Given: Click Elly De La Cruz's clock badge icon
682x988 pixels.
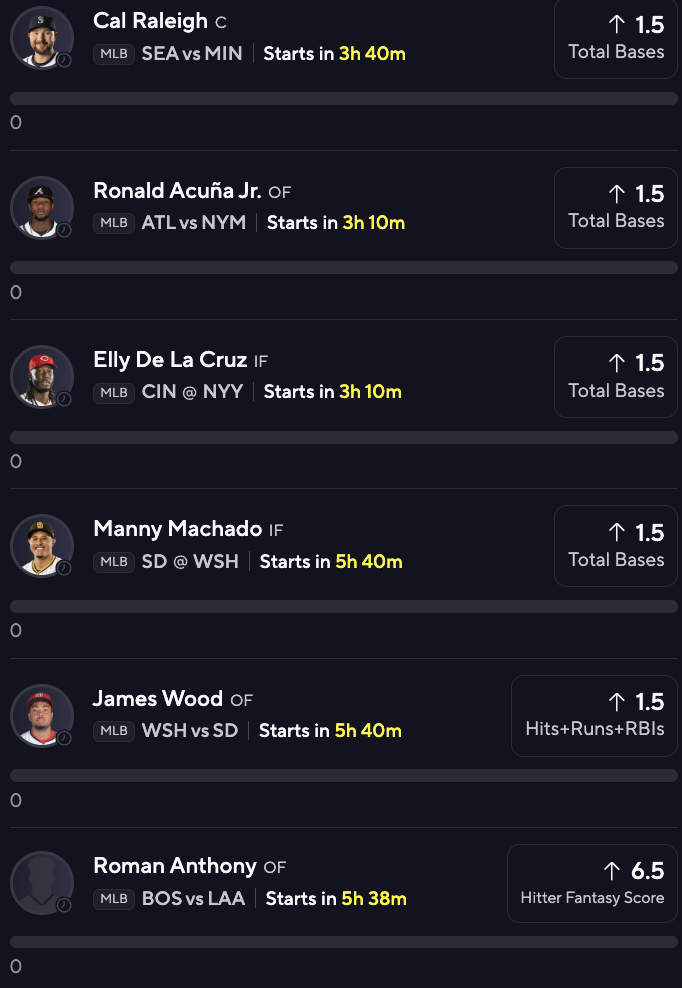Looking at the screenshot, I should pos(64,399).
